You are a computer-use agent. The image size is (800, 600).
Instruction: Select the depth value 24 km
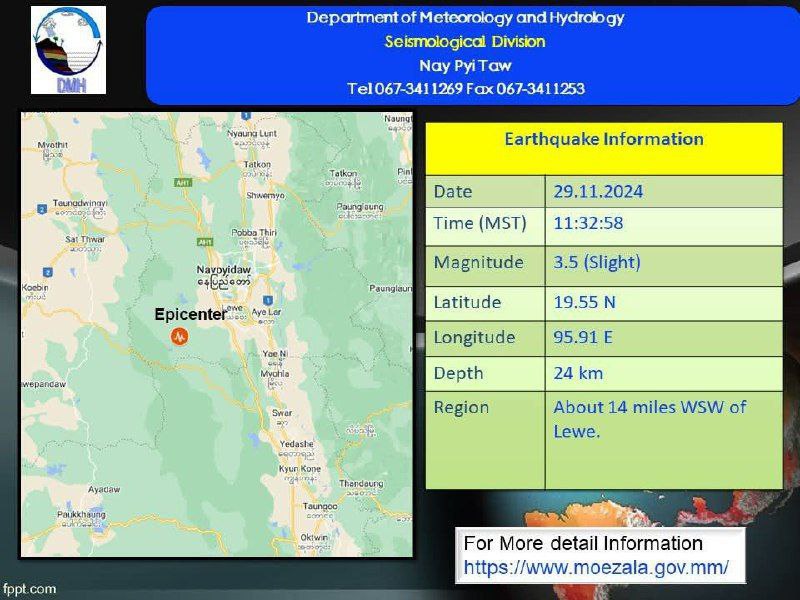[x=579, y=373]
